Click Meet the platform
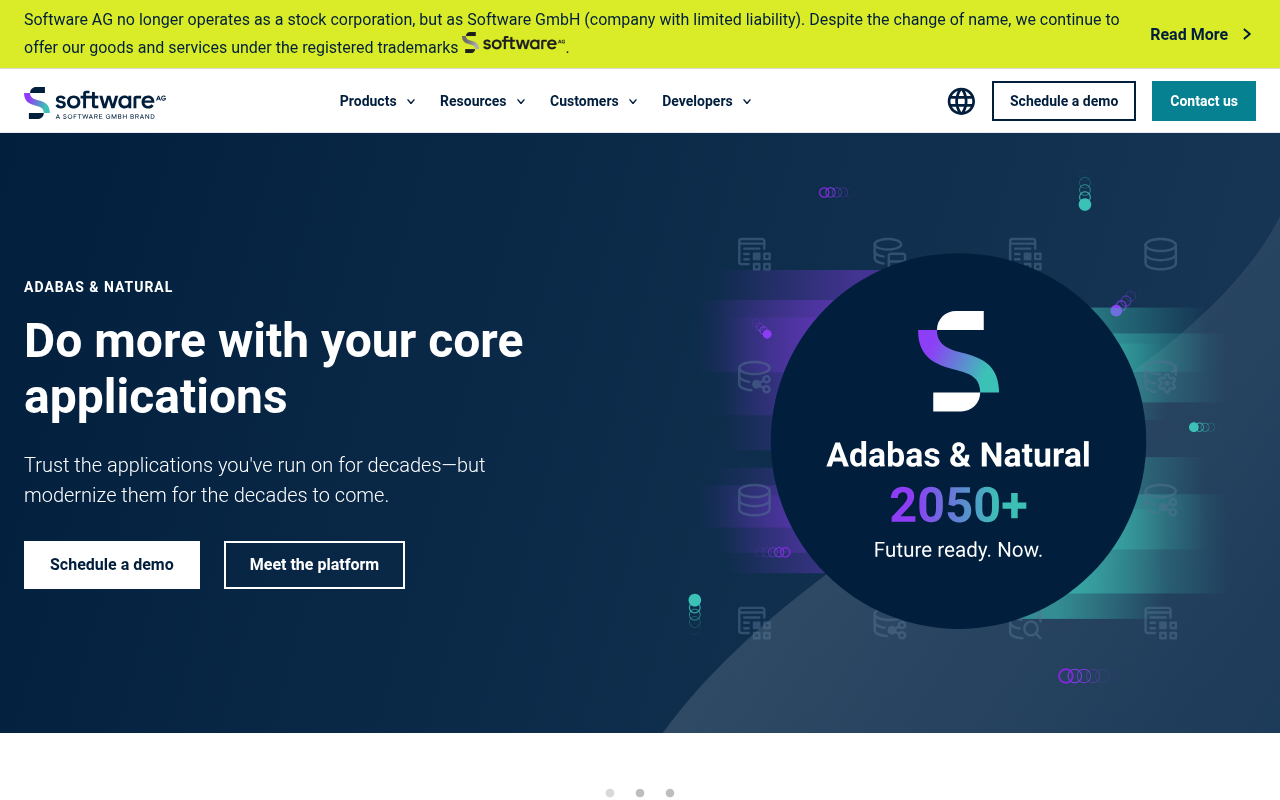The height and width of the screenshot is (800, 1280). pos(314,564)
